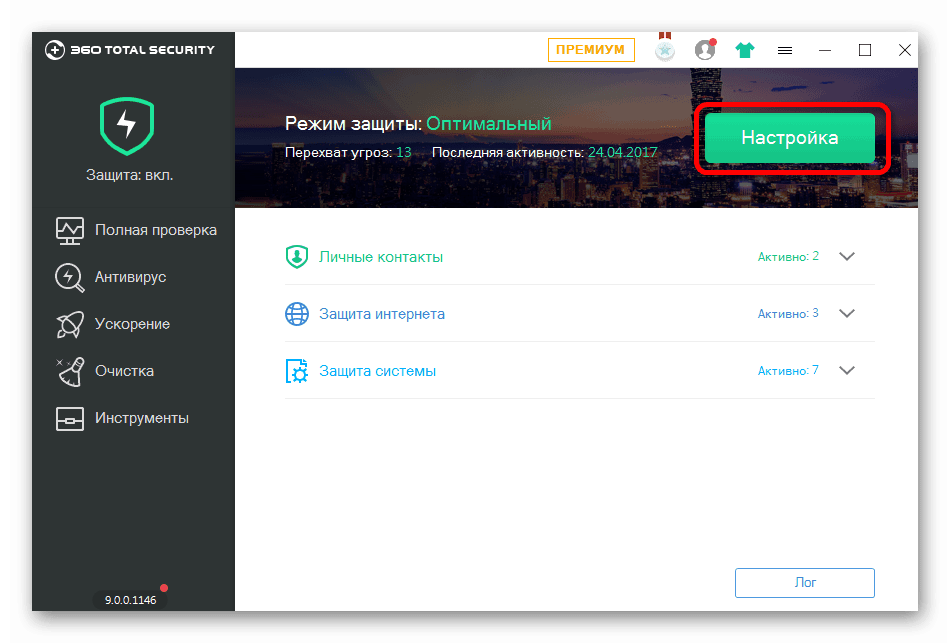Click the Личные контакты shield icon
The height and width of the screenshot is (643, 950).
pyautogui.click(x=297, y=257)
